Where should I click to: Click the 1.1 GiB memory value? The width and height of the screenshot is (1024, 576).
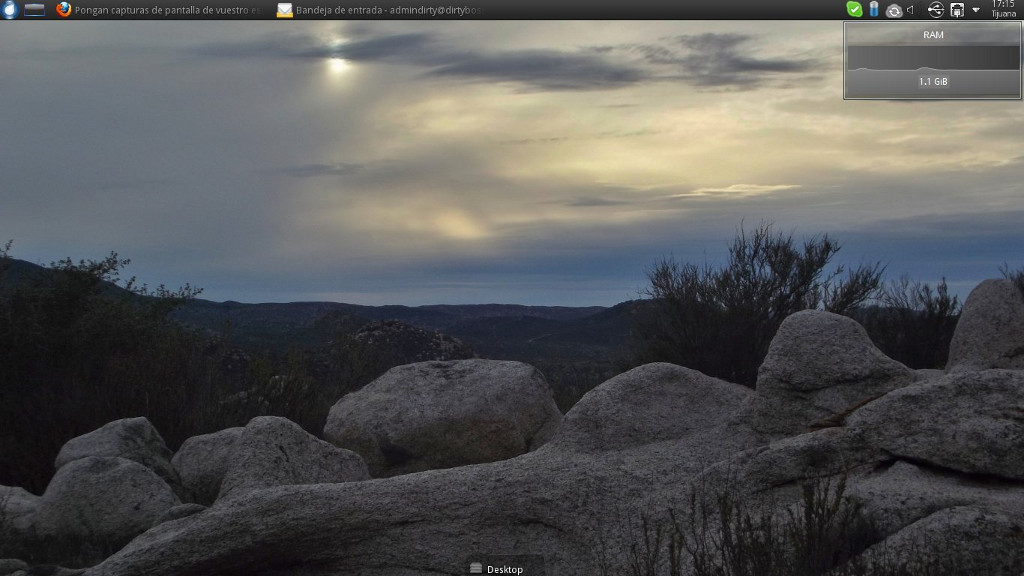[932, 82]
